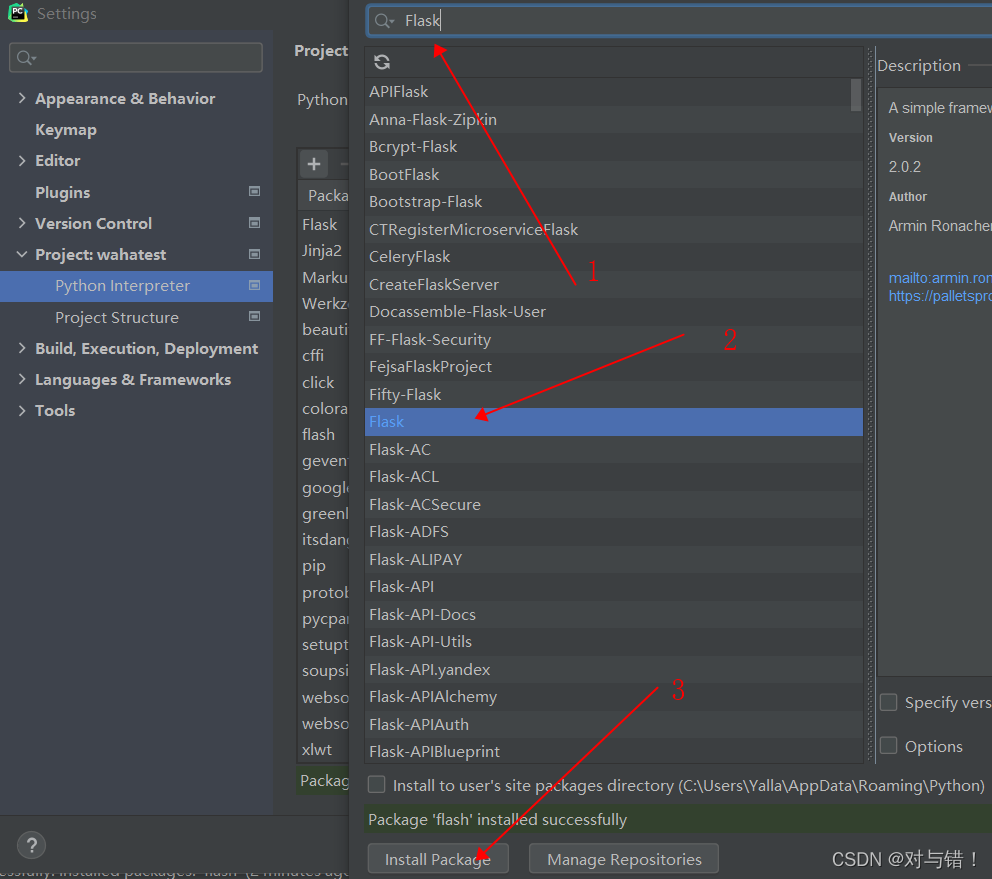Select APIFlask in available packages
992x879 pixels.
coord(614,92)
